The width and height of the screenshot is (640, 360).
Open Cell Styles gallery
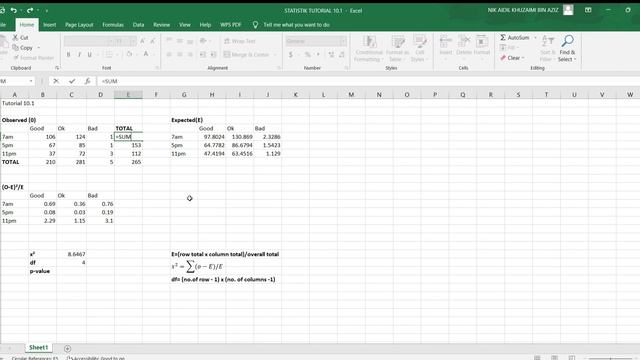pos(420,49)
